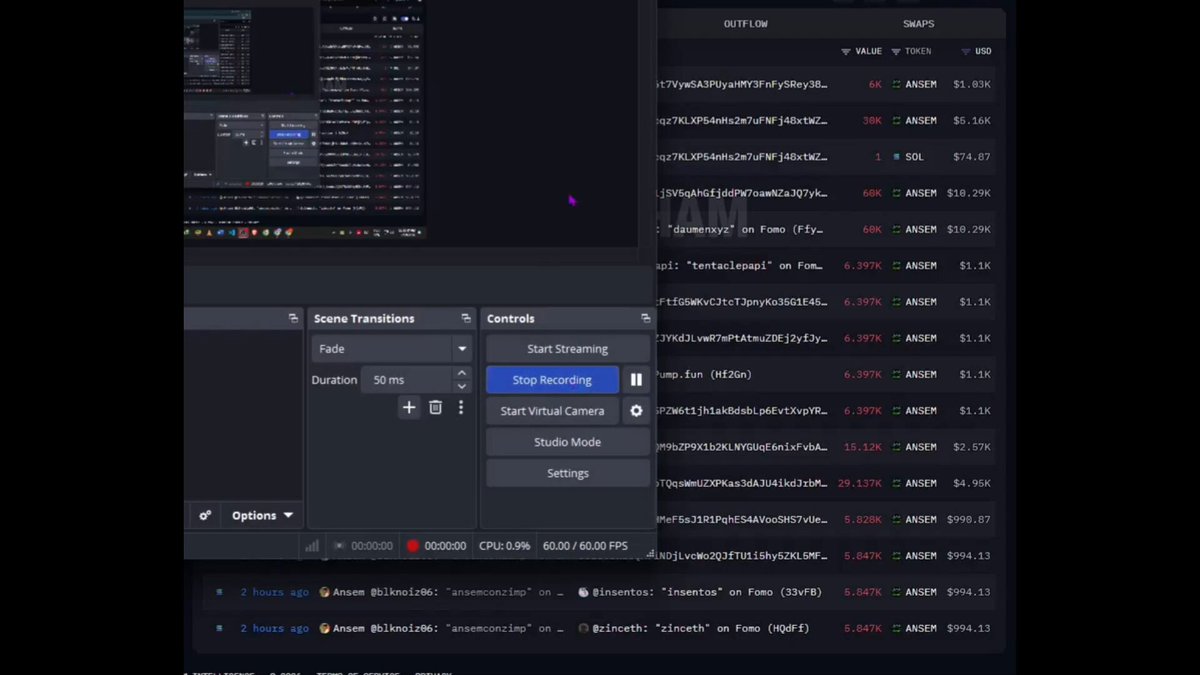Open the @insentos Fomo (33vFB) address
The width and height of the screenshot is (1200, 675).
pos(707,592)
